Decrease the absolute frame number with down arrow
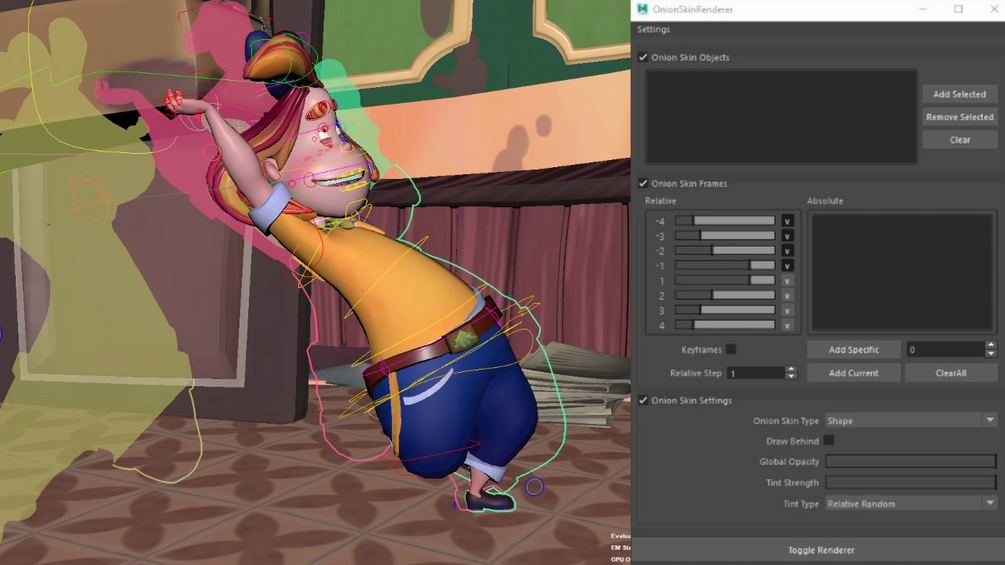This screenshot has width=1005, height=565. tap(991, 354)
